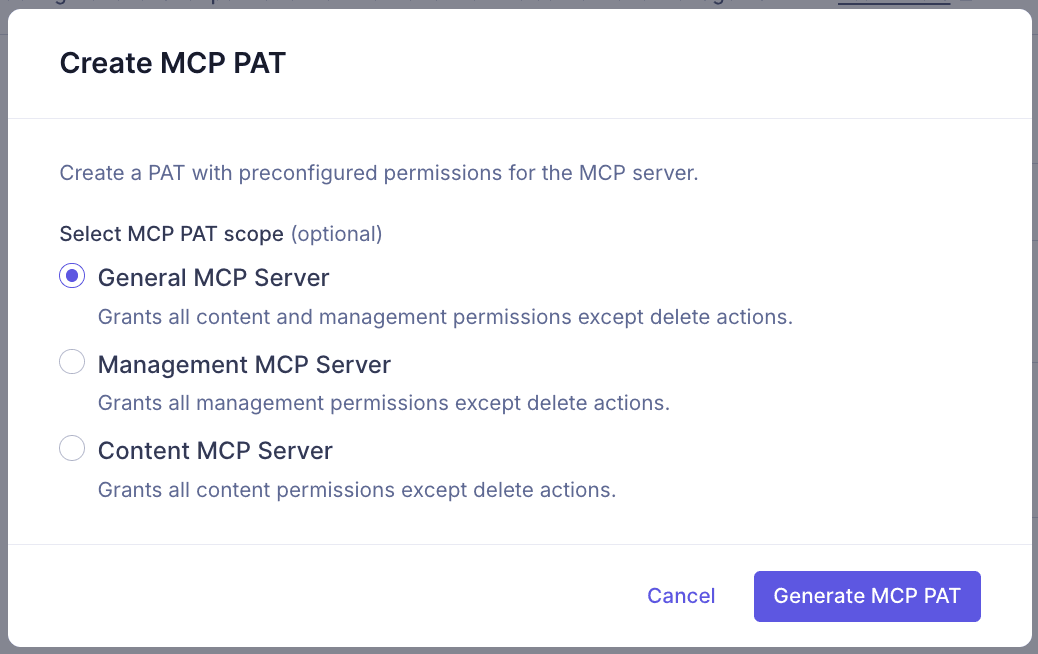Choose the Management MCP Server option
This screenshot has height=654, width=1038.
pos(72,361)
